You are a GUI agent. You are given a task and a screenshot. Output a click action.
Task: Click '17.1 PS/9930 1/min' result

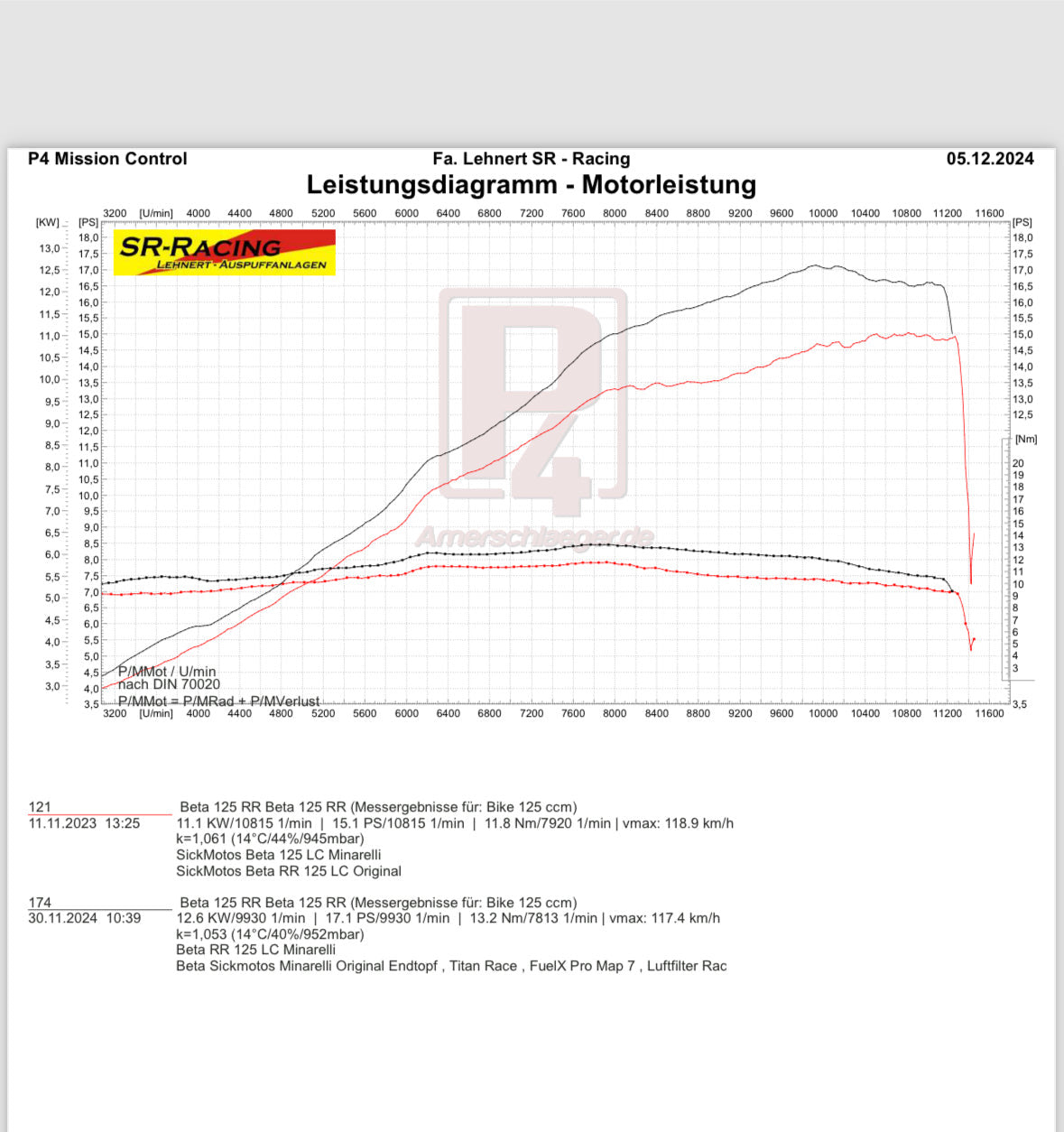(x=387, y=918)
